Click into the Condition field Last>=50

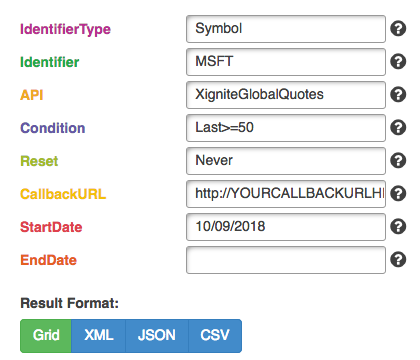286,128
